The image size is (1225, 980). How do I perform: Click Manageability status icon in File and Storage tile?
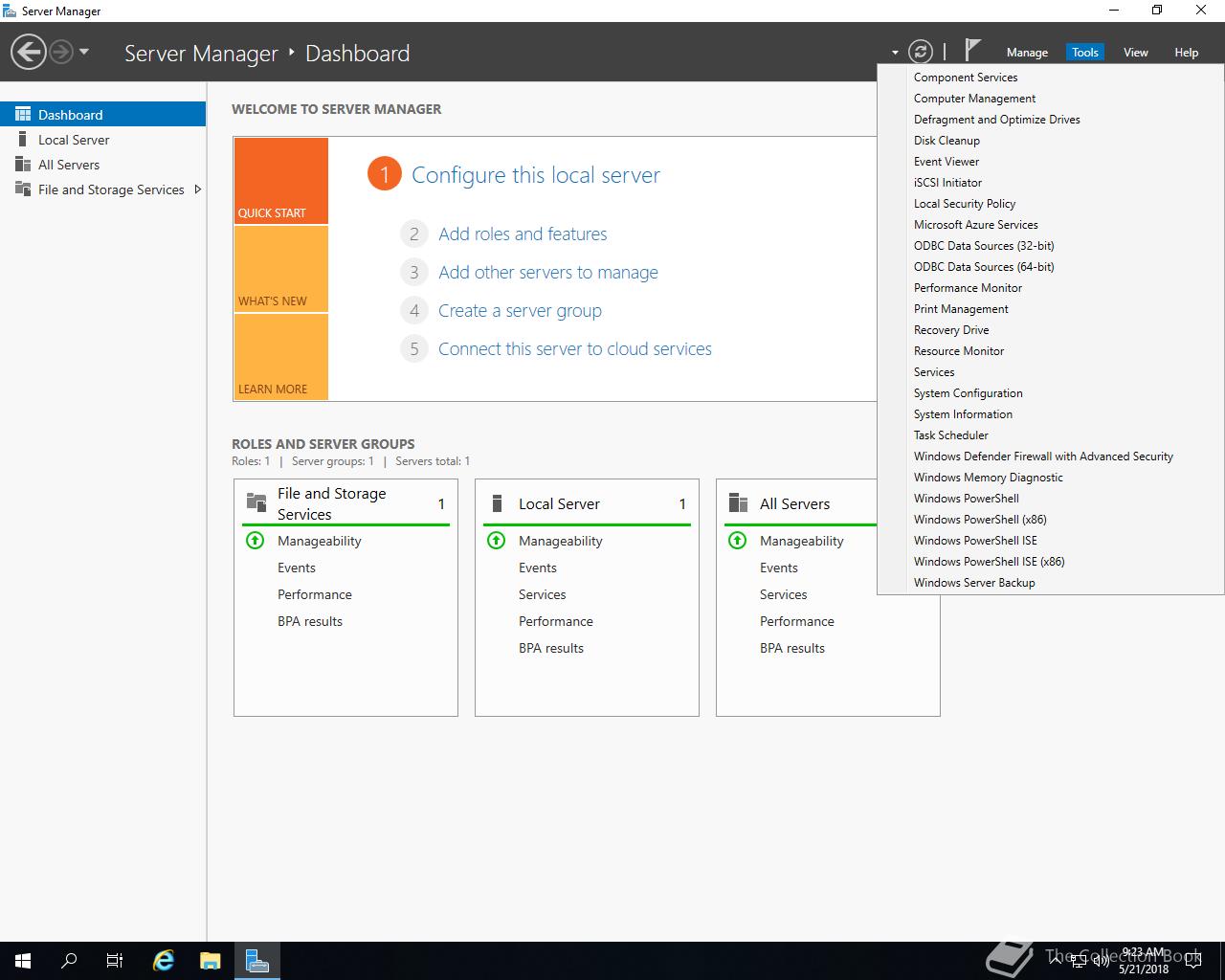coord(255,541)
